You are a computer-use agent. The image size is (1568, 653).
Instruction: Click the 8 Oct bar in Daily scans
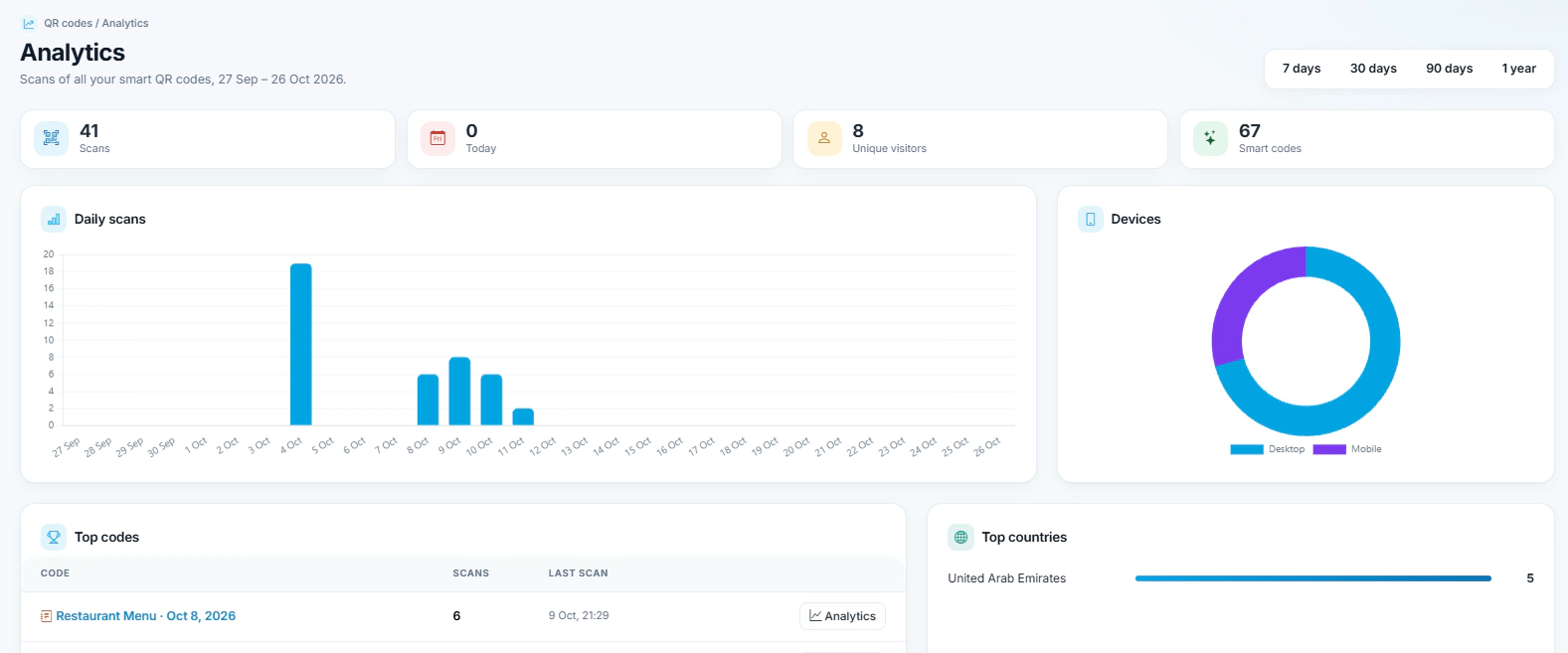[428, 400]
